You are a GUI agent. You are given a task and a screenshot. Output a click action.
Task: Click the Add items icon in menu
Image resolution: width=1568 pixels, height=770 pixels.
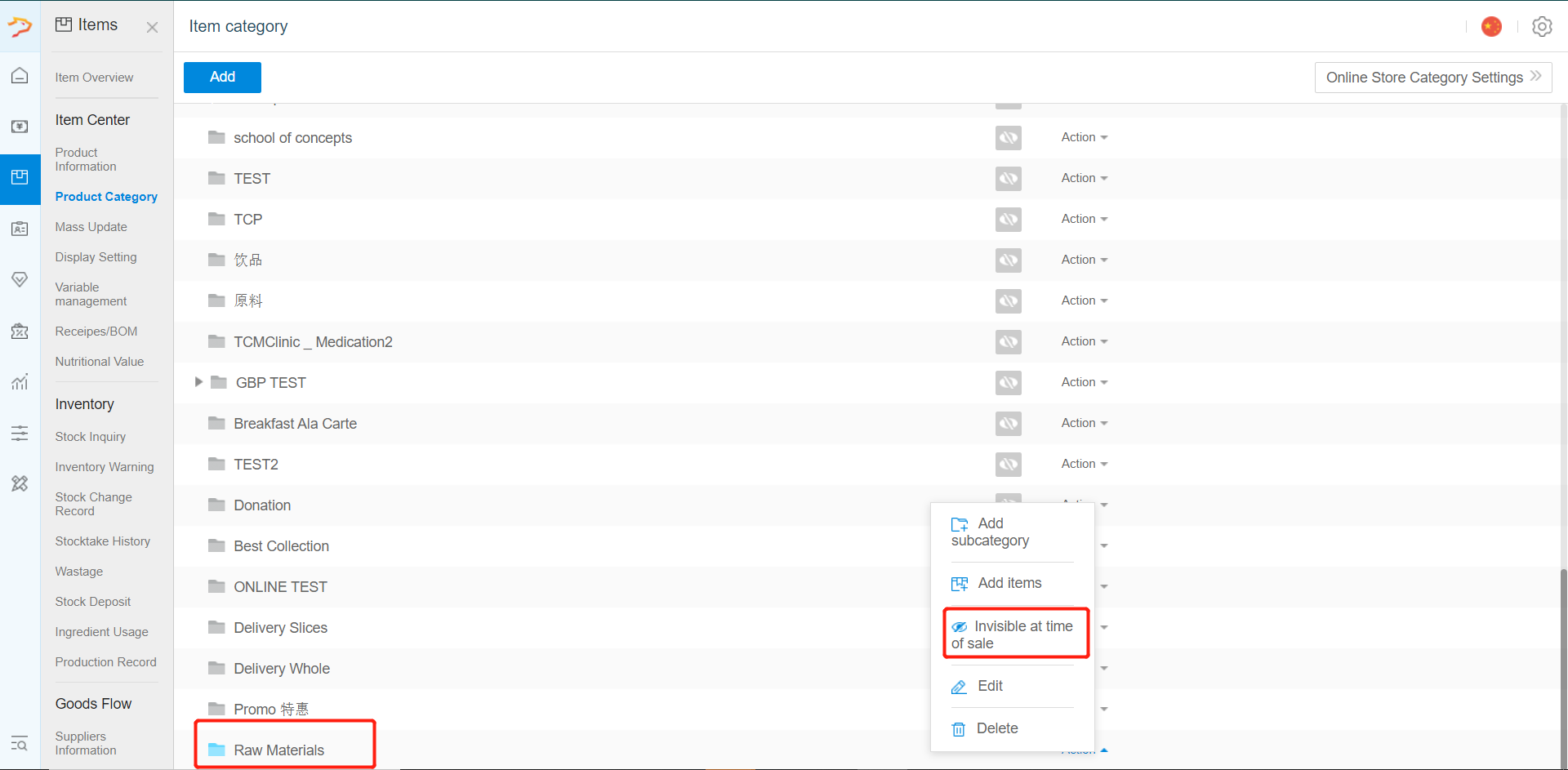[960, 584]
